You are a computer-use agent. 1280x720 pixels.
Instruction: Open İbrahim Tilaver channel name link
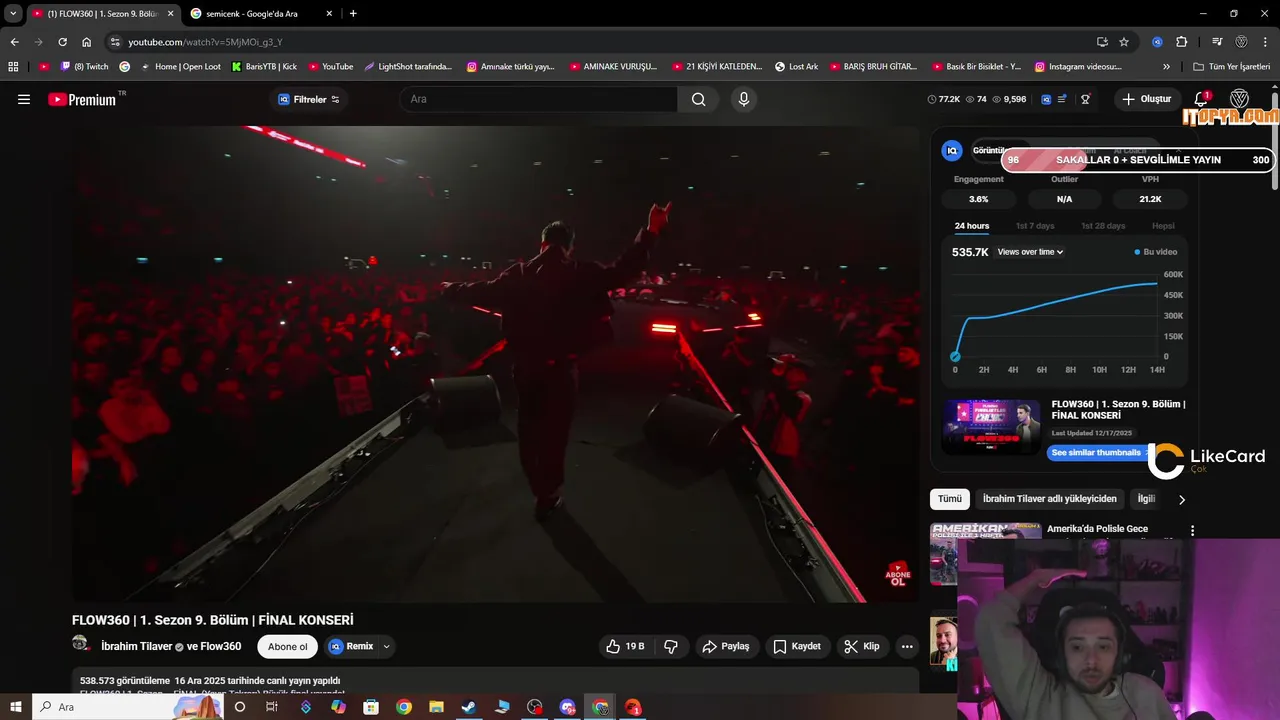(137, 647)
